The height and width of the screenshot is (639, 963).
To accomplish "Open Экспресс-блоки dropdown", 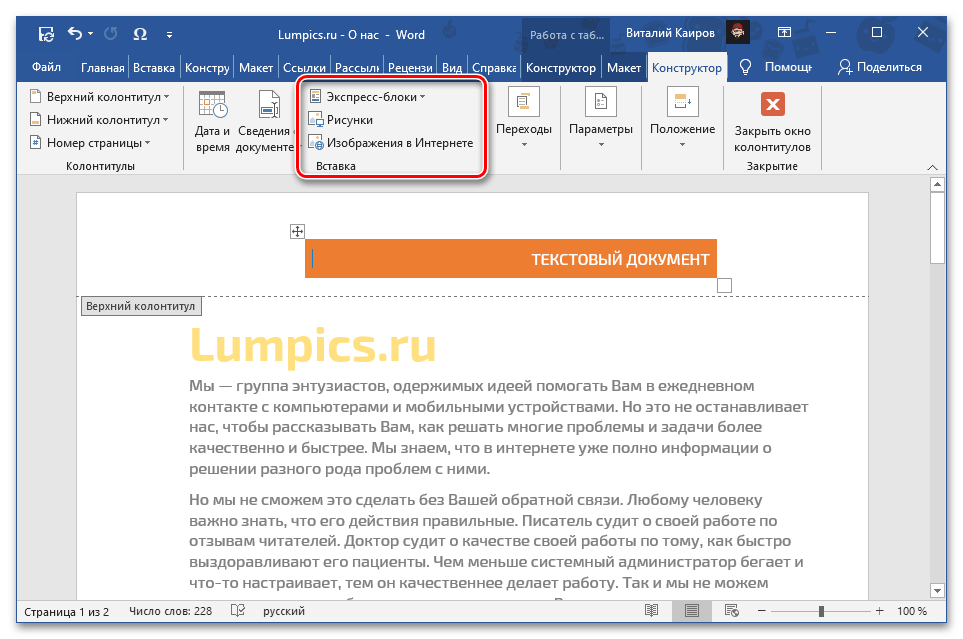I will tap(367, 97).
